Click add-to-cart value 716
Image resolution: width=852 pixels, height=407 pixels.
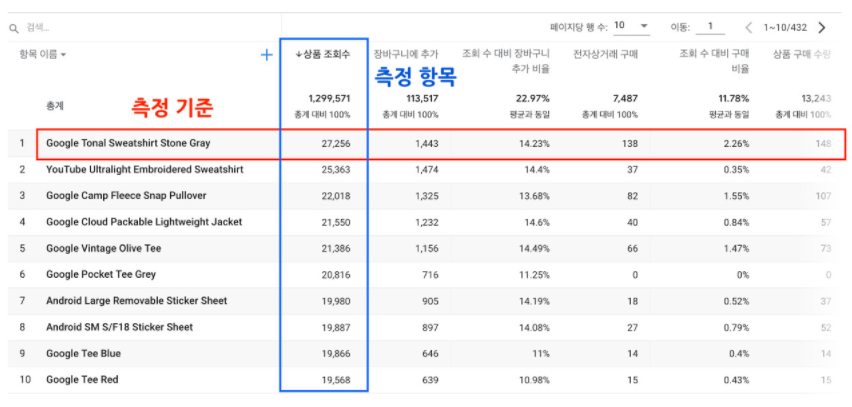(430, 275)
